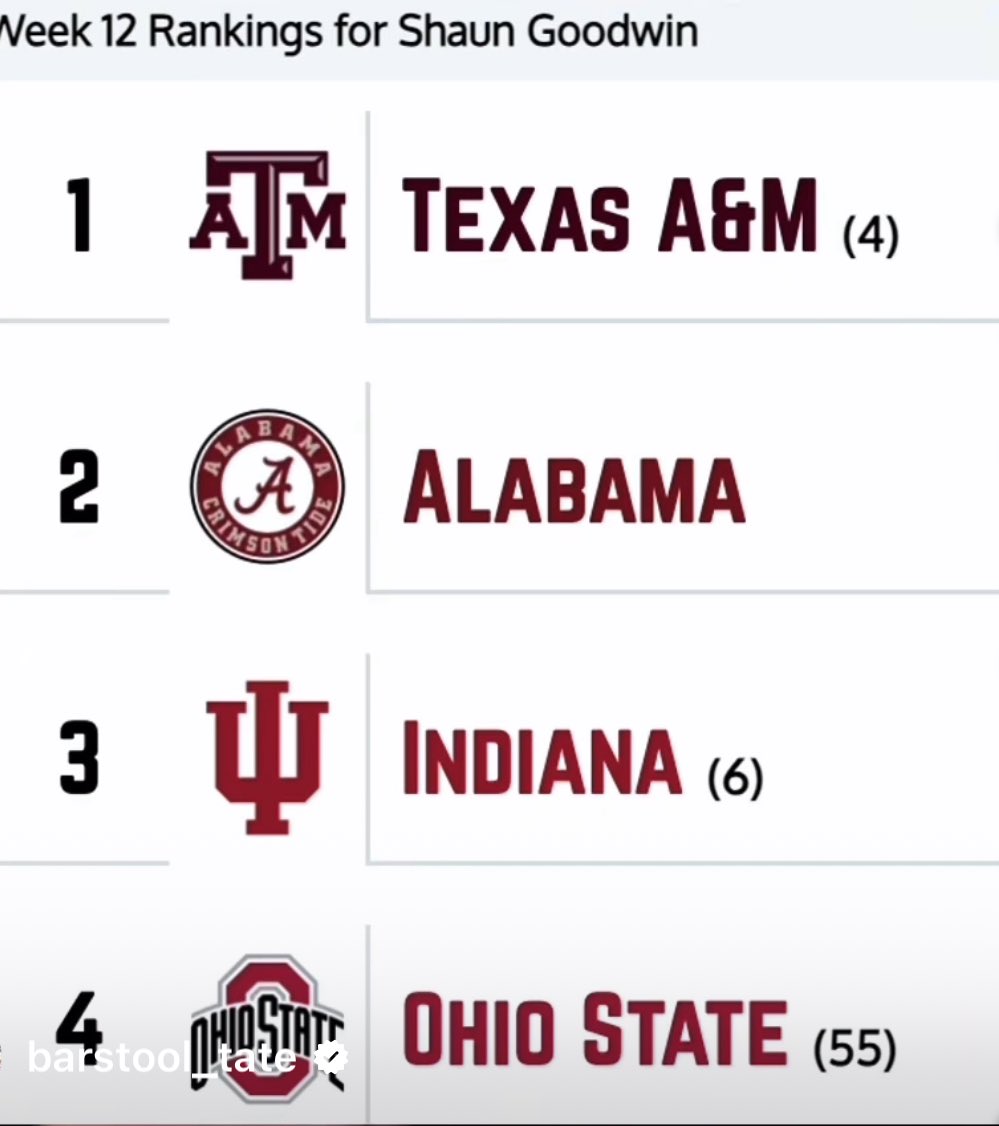Image resolution: width=999 pixels, height=1126 pixels.
Task: Click Texas A&M's (4) vote count
Action: point(870,238)
